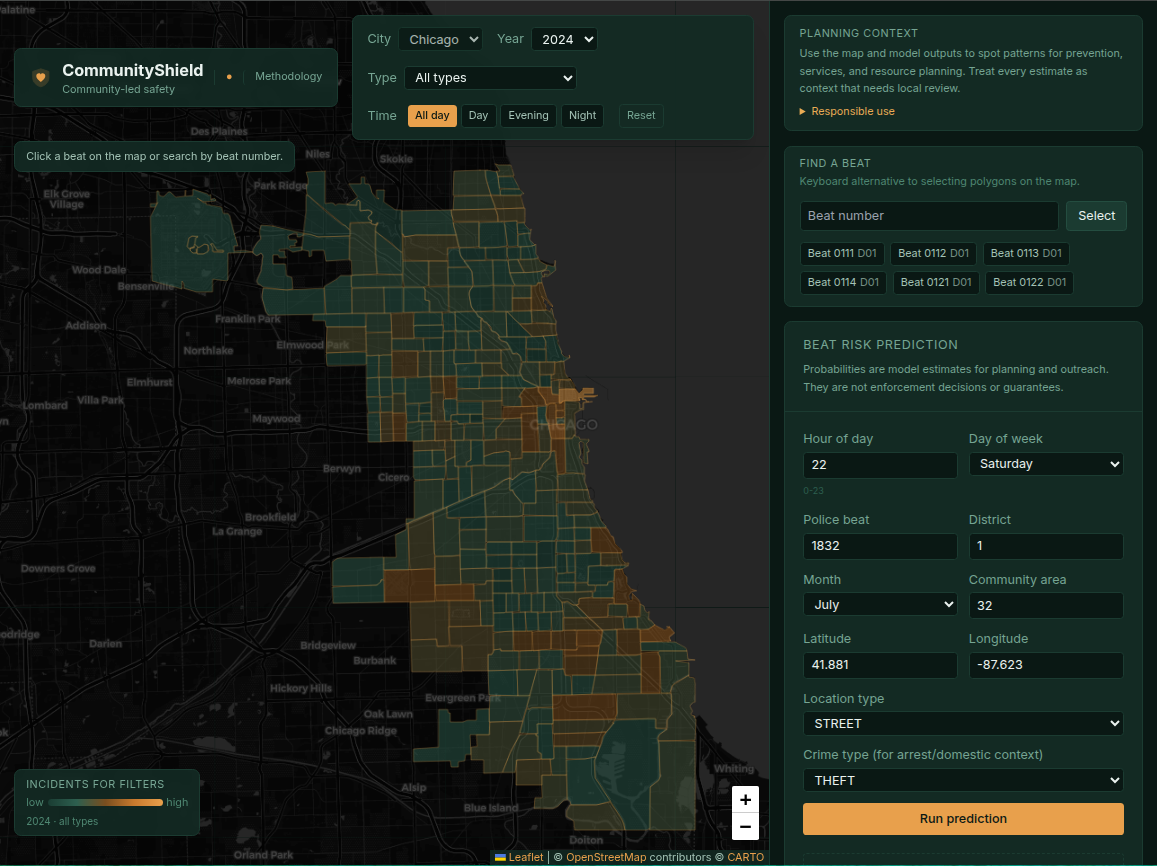Image resolution: width=1157 pixels, height=866 pixels.
Task: Run the beat risk prediction
Action: (x=963, y=819)
